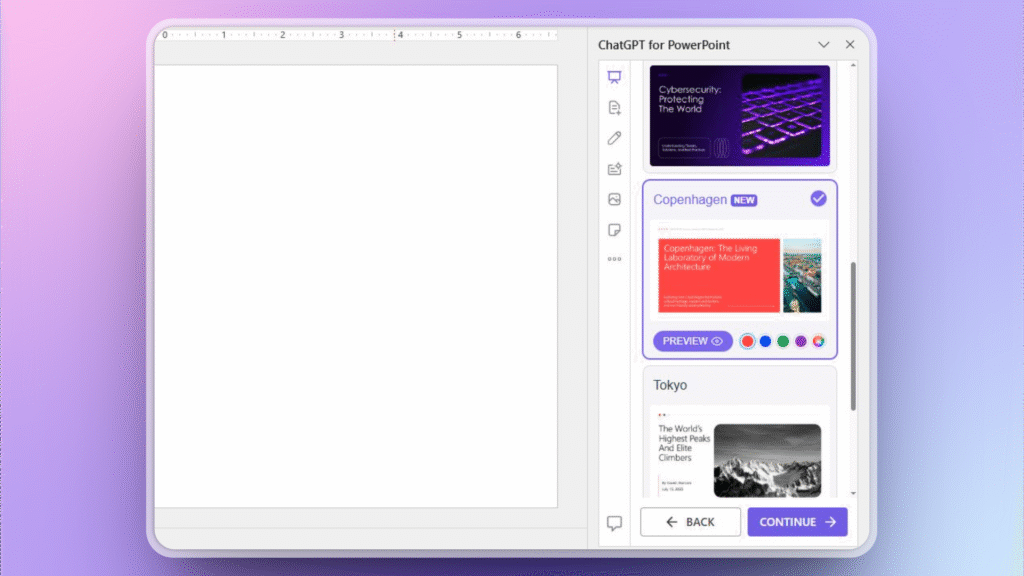Open the feedback chat bubble
Viewport: 1024px width, 576px height.
614,521
